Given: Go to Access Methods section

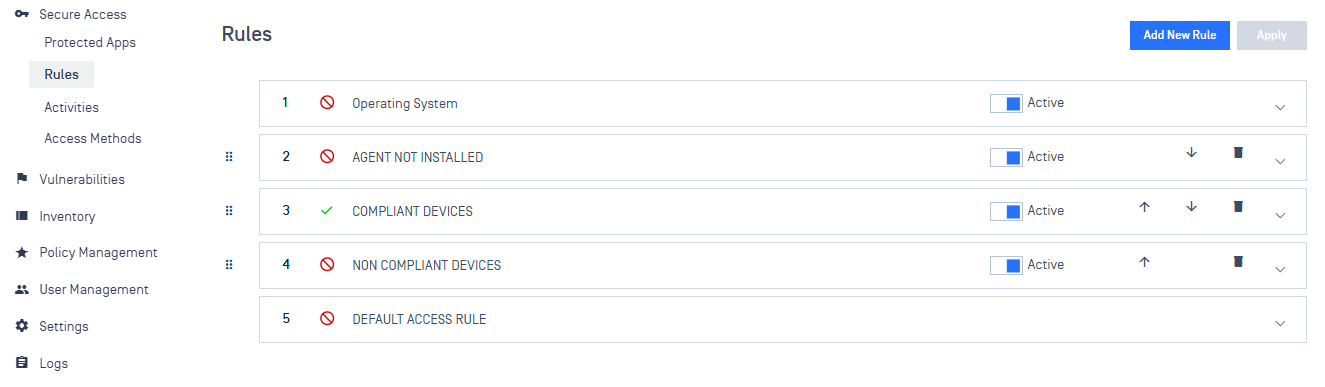Looking at the screenshot, I should [93, 139].
